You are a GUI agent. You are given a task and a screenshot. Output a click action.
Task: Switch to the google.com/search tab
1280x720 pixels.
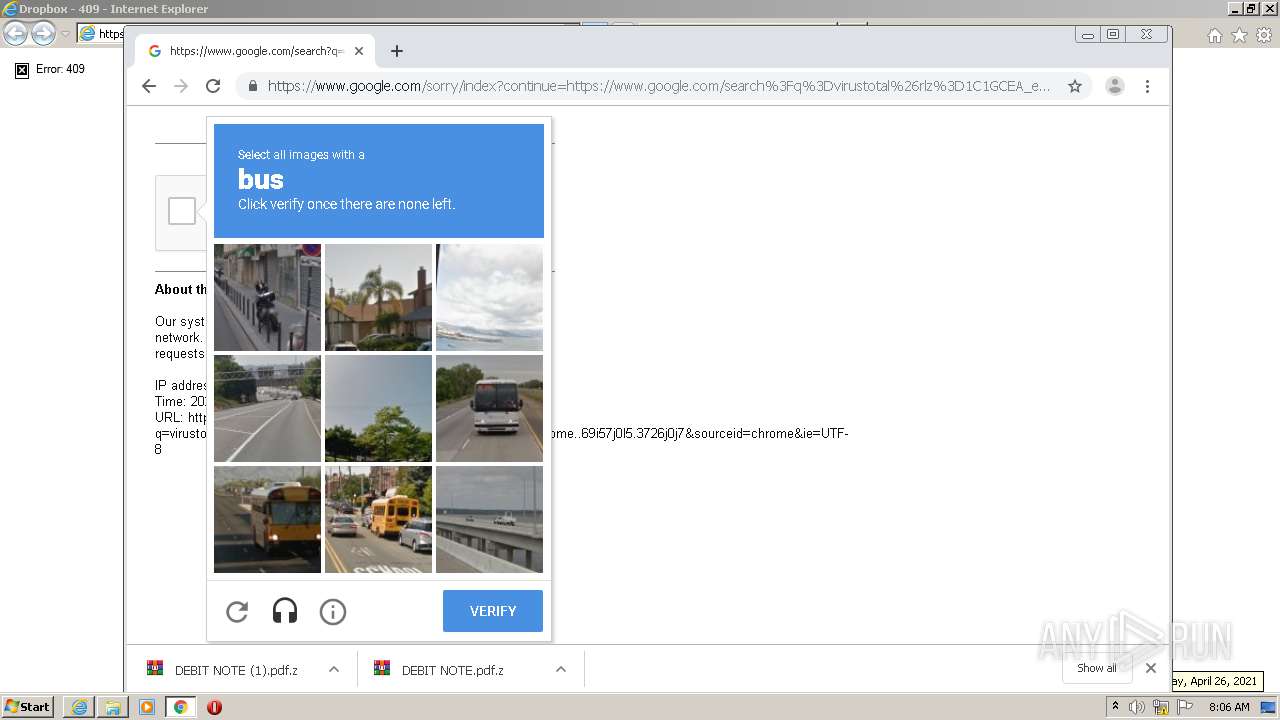(x=256, y=51)
